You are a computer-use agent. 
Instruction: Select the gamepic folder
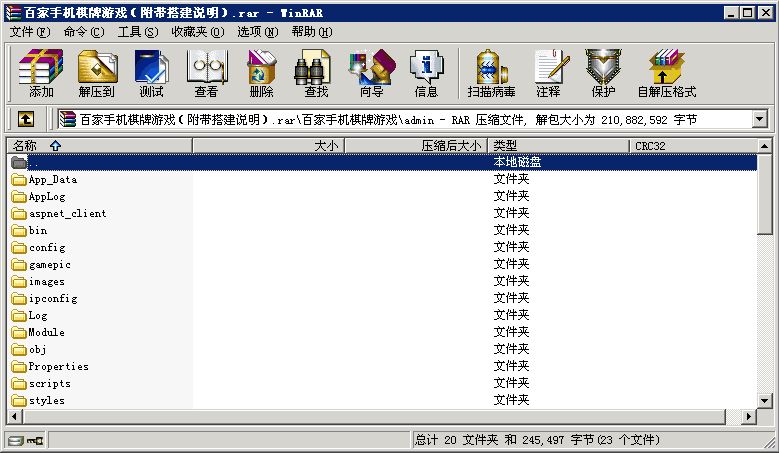[x=49, y=265]
